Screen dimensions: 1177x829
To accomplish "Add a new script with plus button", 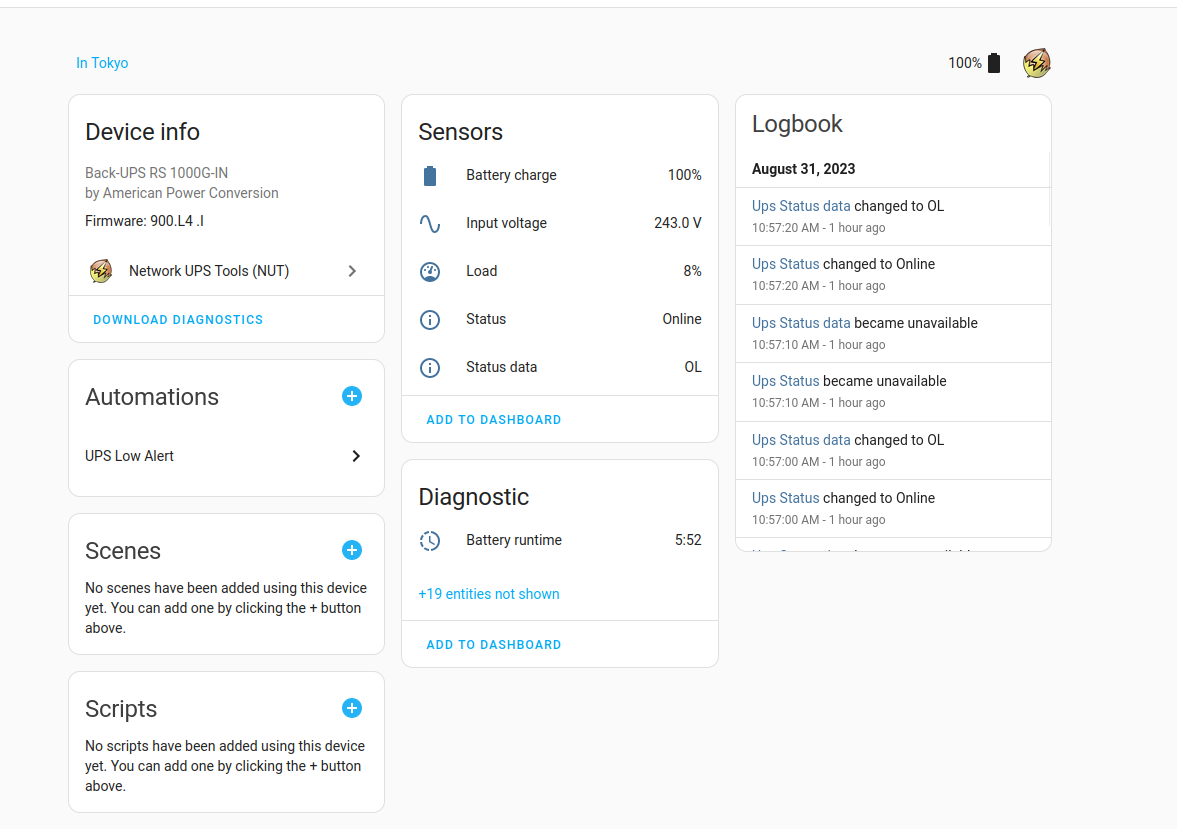I will pos(352,709).
